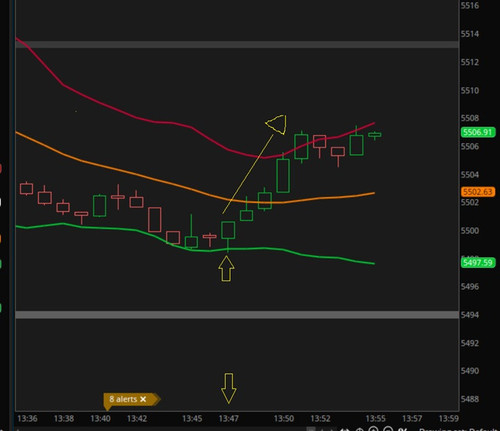Screen dimensions: 500x431
Task: Select the tall red candle after 13:42
Action: pyautogui.click(x=155, y=219)
